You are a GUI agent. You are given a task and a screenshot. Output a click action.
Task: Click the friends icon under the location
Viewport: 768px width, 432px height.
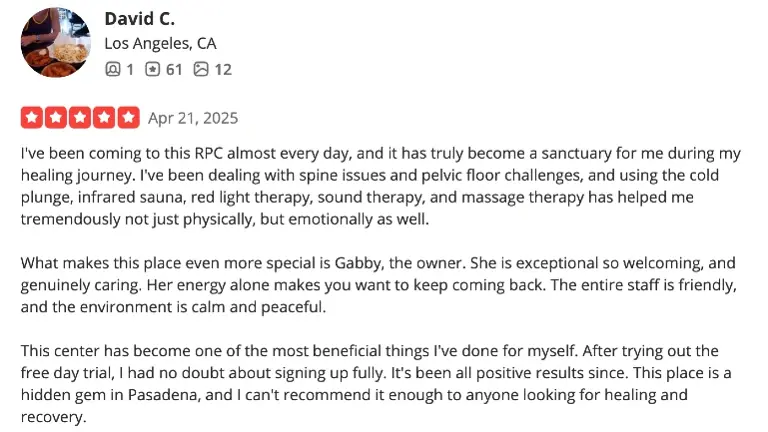click(x=112, y=69)
